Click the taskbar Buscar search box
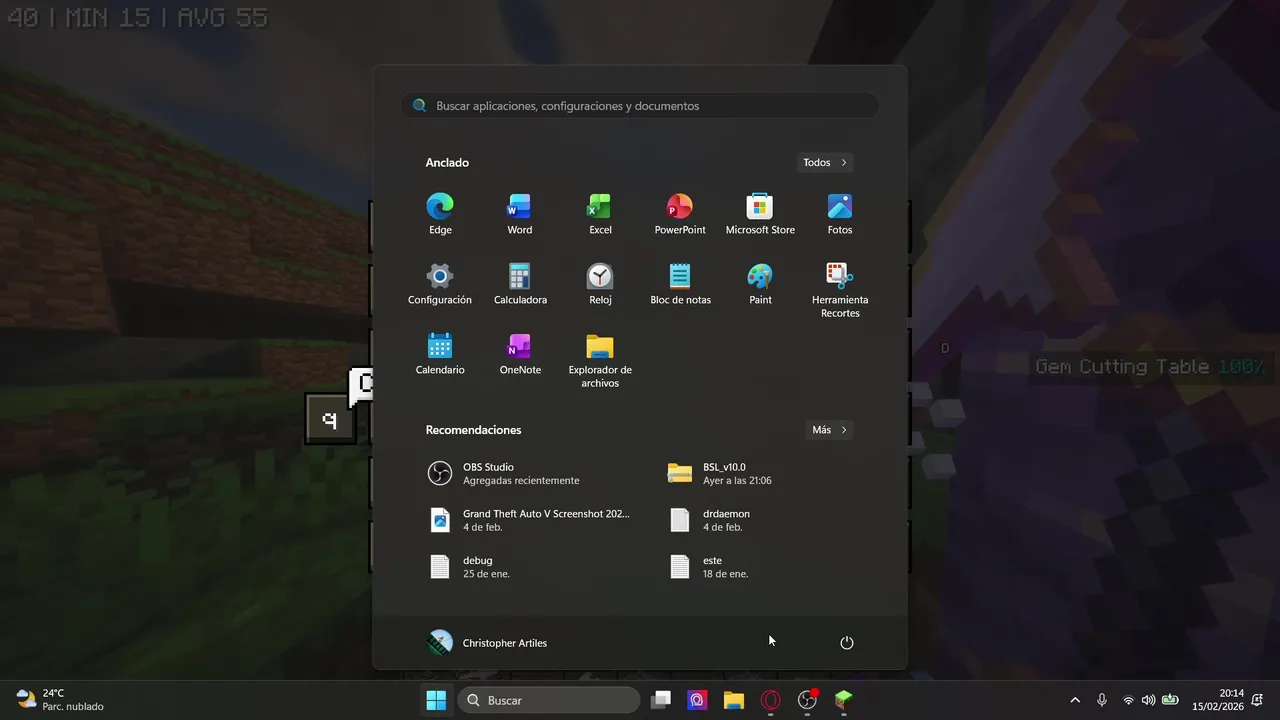Image resolution: width=1280 pixels, height=720 pixels. (548, 700)
